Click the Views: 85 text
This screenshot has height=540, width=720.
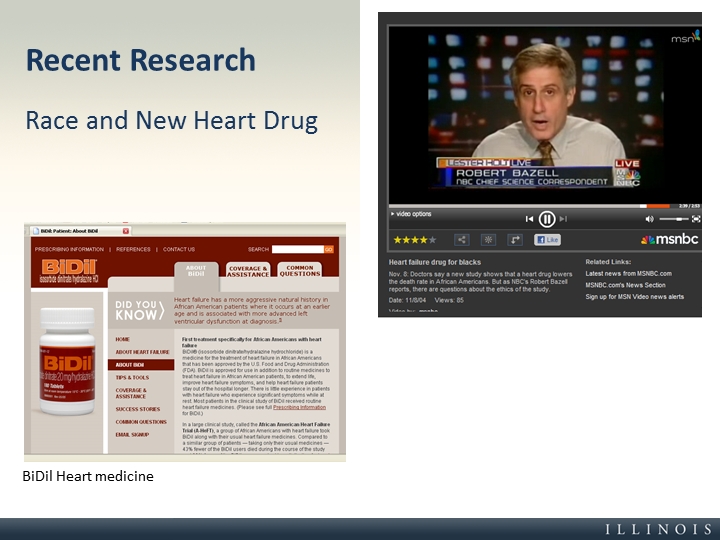(449, 300)
